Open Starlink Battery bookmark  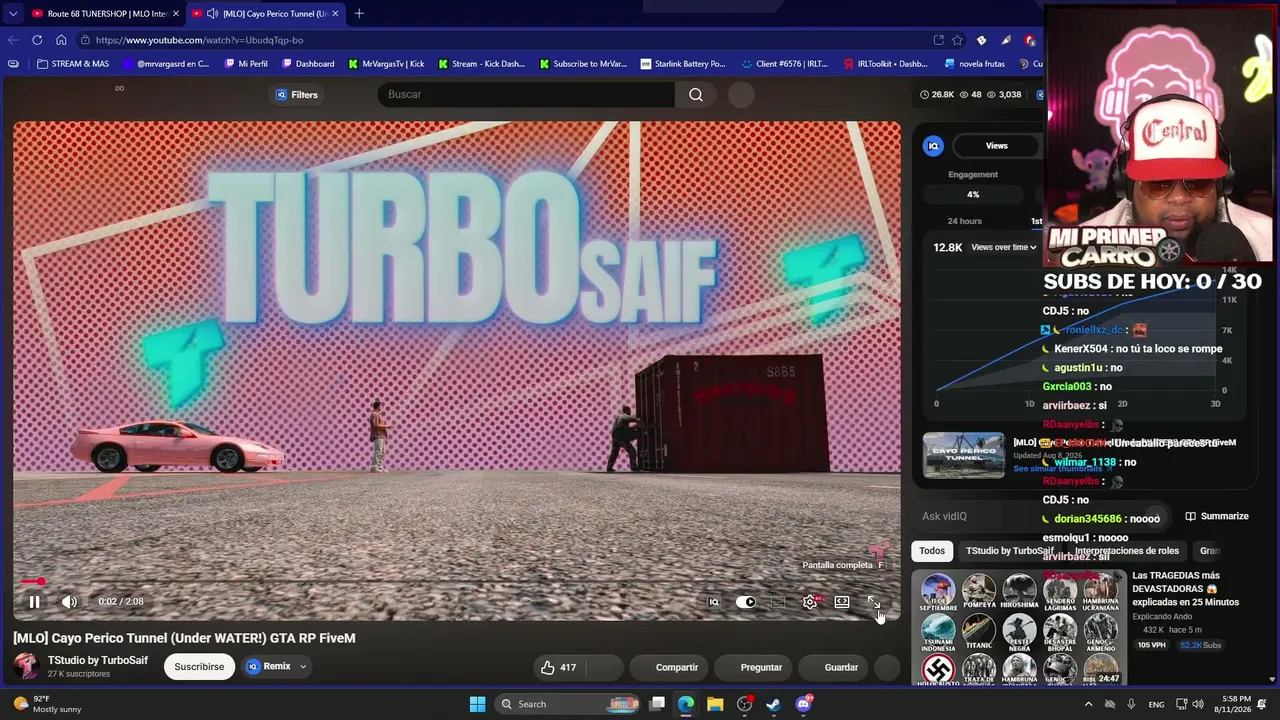tap(683, 64)
